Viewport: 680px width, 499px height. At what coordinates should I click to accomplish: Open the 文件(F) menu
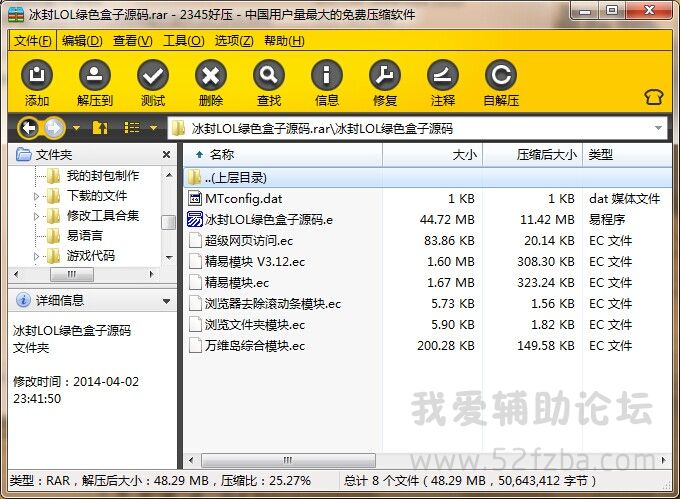pyautogui.click(x=33, y=41)
